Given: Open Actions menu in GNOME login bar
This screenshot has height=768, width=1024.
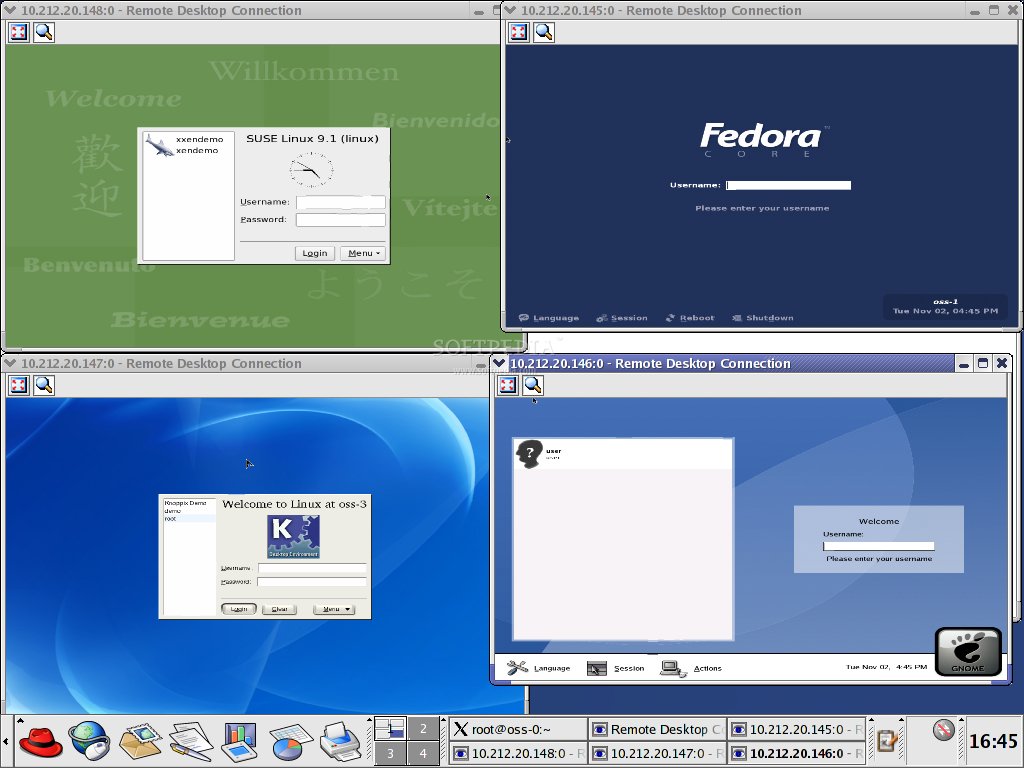Looking at the screenshot, I should tap(691, 668).
